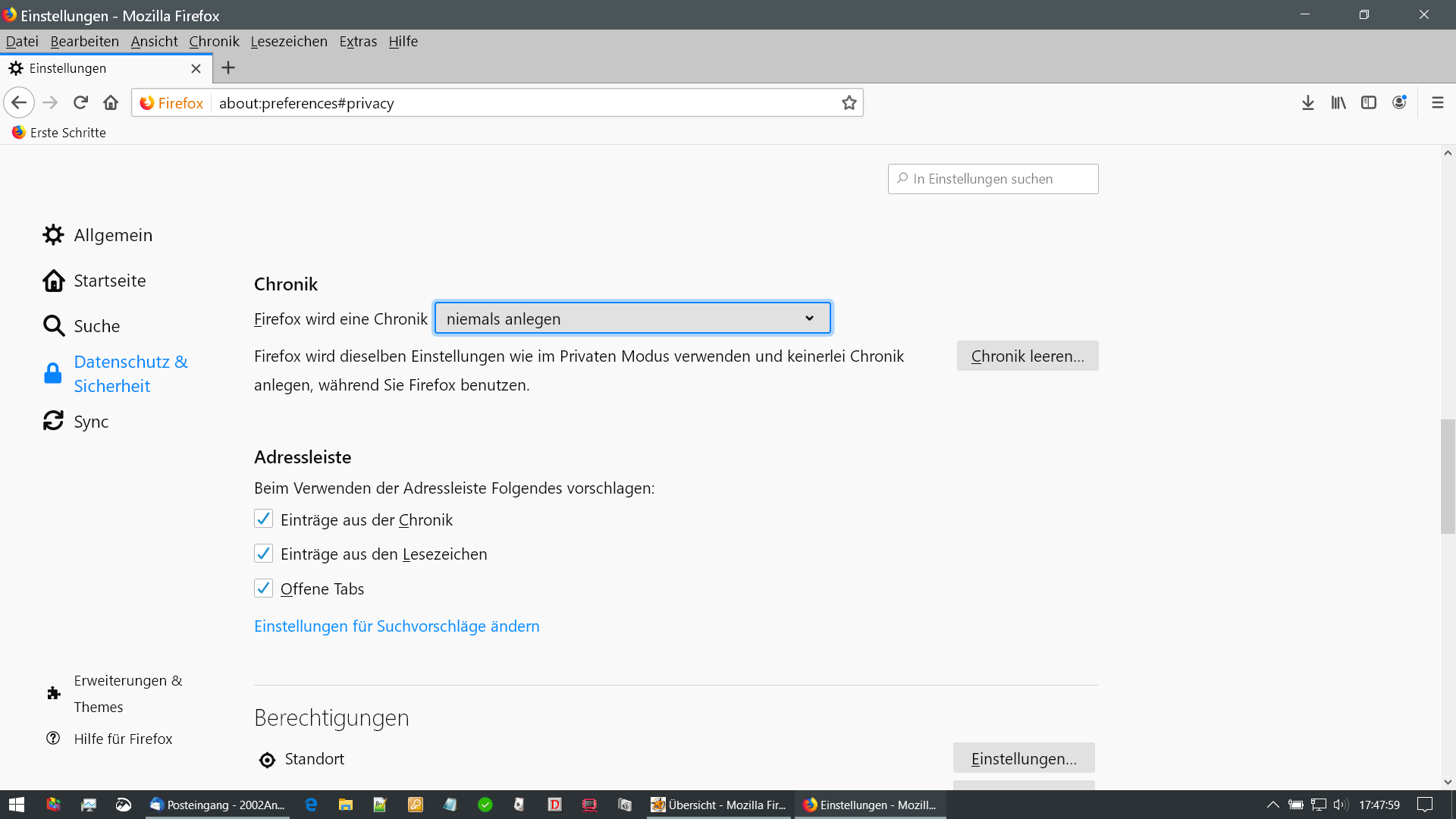Image resolution: width=1456 pixels, height=819 pixels.
Task: Open the Lesezeichen menu
Action: coord(289,42)
